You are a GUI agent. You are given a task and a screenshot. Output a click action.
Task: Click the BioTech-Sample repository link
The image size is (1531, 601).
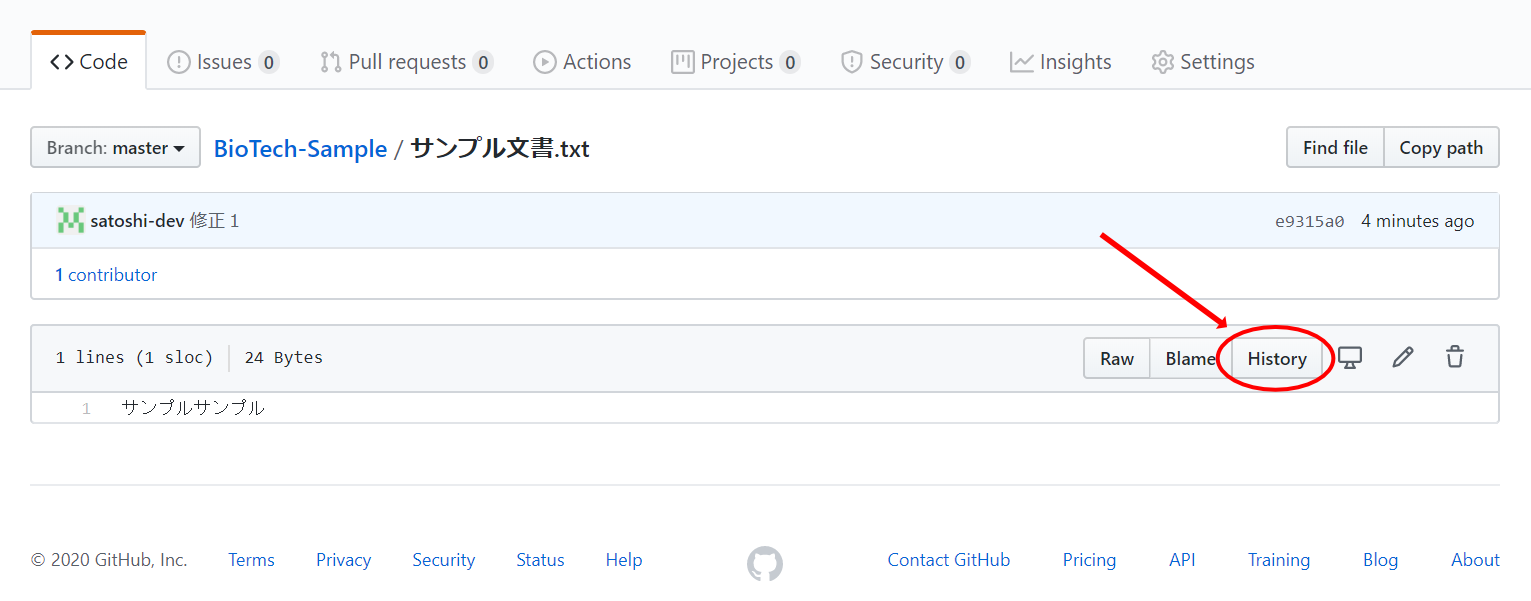[300, 149]
